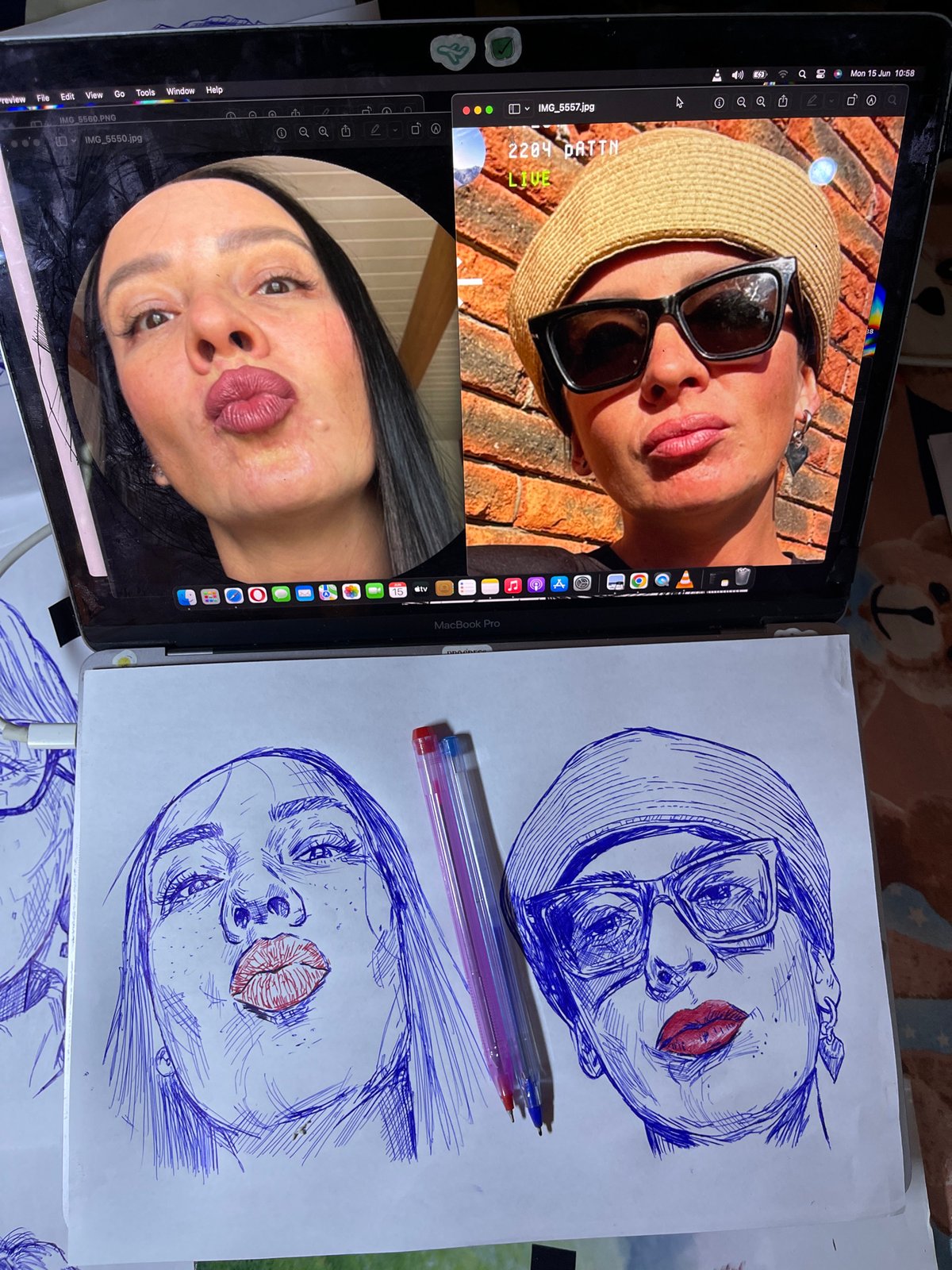Open Messages from the Dock
The width and height of the screenshot is (952, 1270).
[x=281, y=594]
